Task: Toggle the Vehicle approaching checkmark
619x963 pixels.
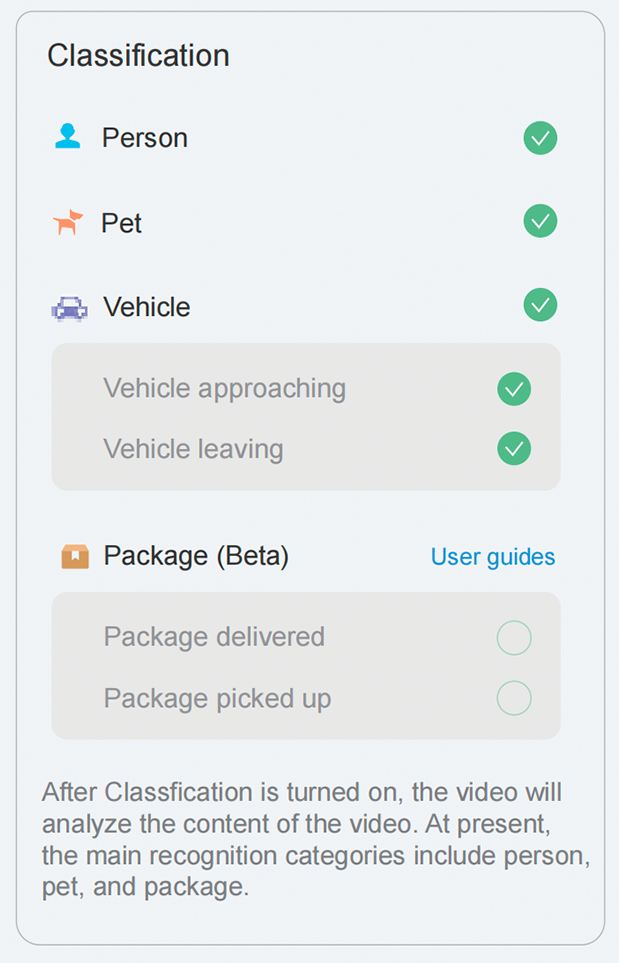Action: click(514, 389)
